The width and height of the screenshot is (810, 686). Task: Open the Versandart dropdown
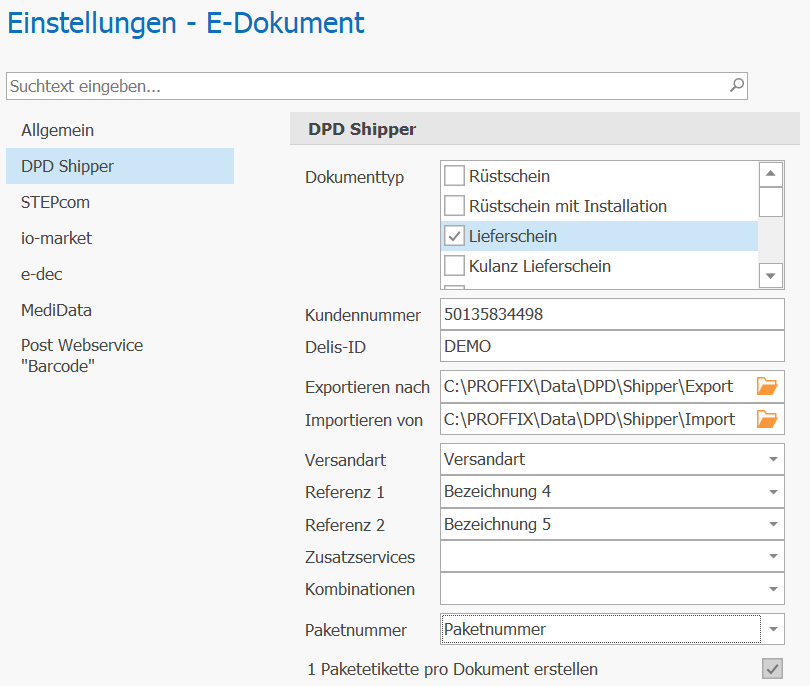click(773, 459)
